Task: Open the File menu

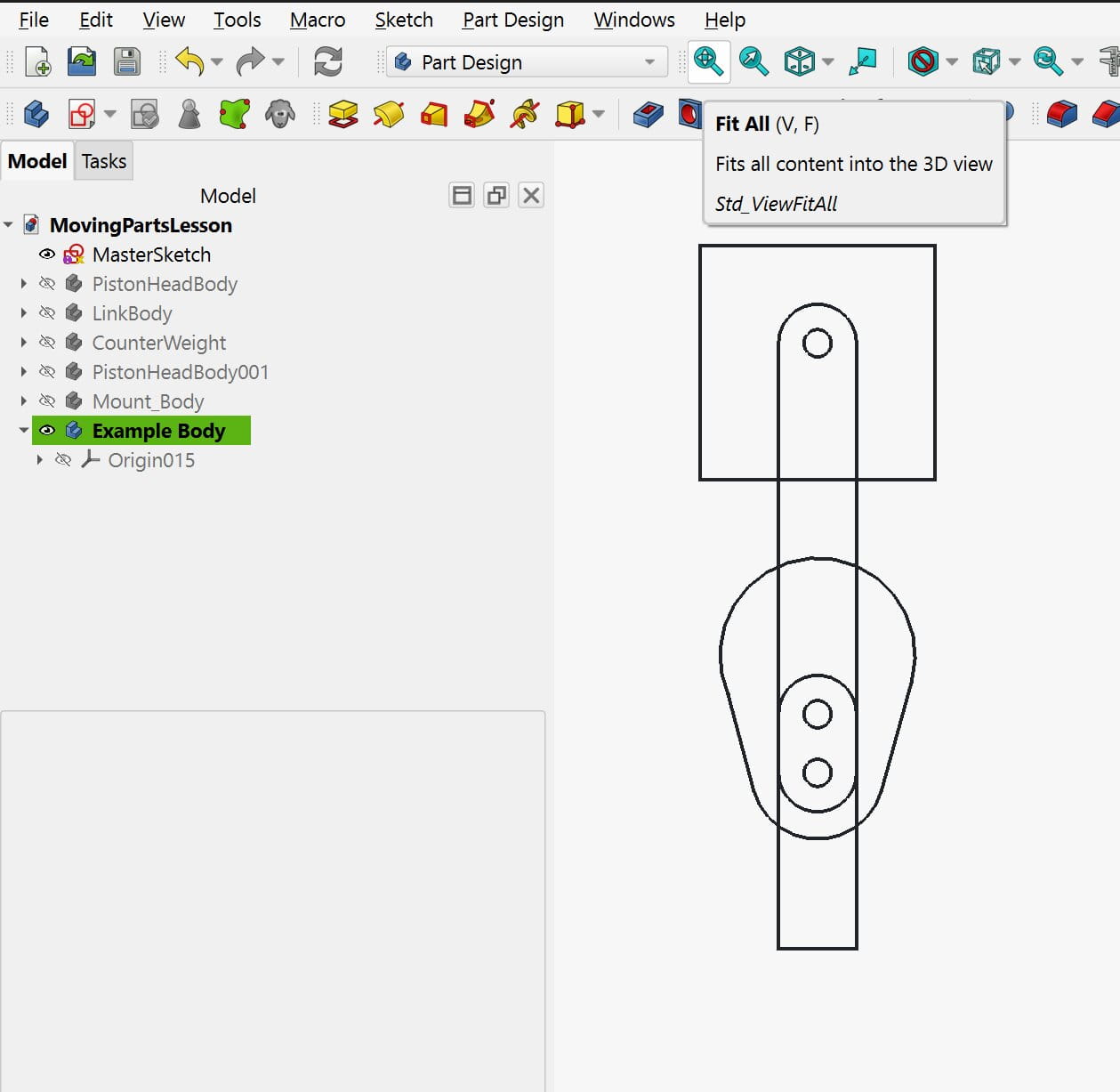Action: click(34, 20)
